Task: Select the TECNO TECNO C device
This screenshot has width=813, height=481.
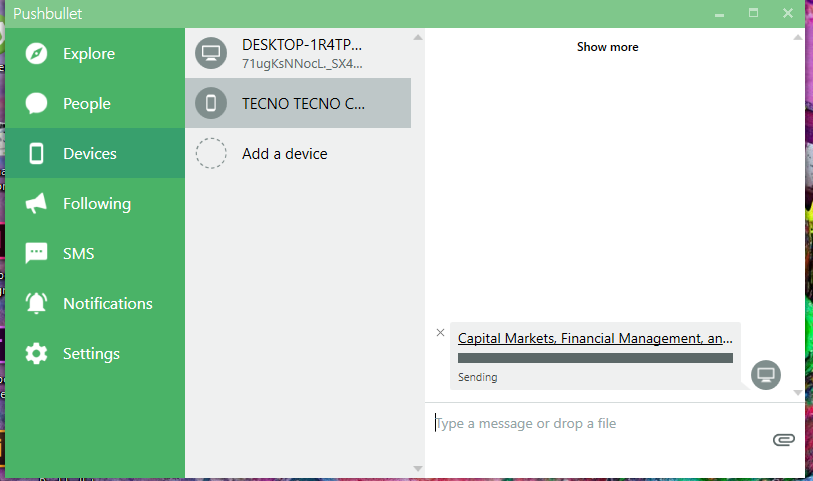Action: [x=298, y=103]
